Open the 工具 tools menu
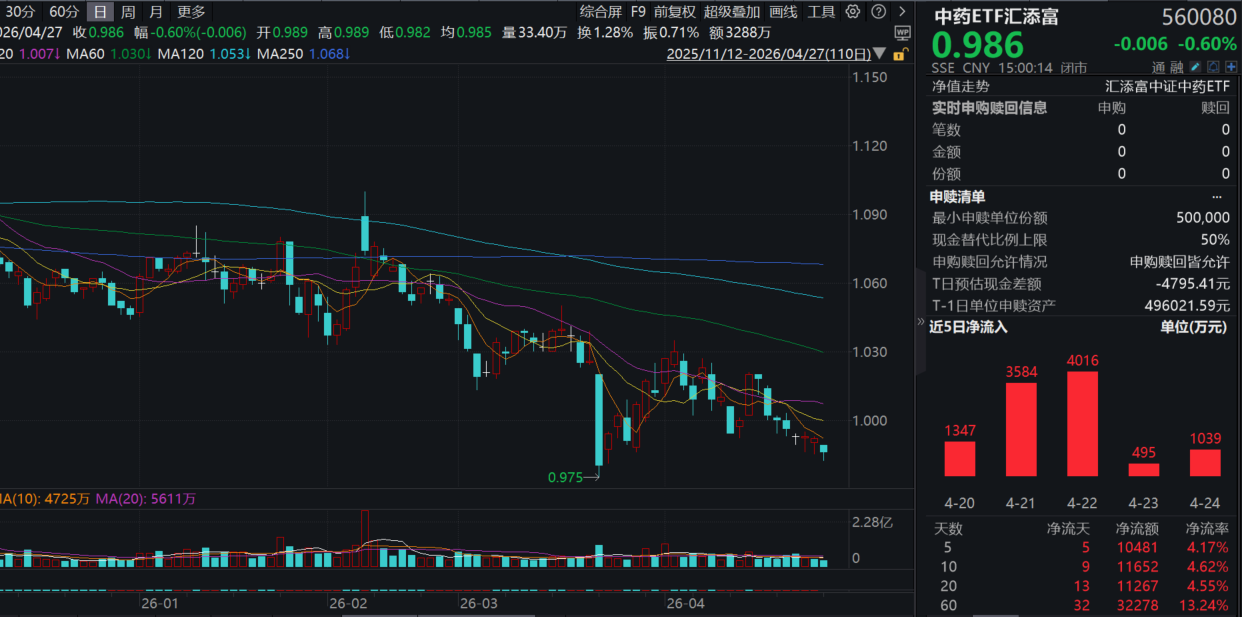Image resolution: width=1242 pixels, height=617 pixels. pyautogui.click(x=822, y=12)
